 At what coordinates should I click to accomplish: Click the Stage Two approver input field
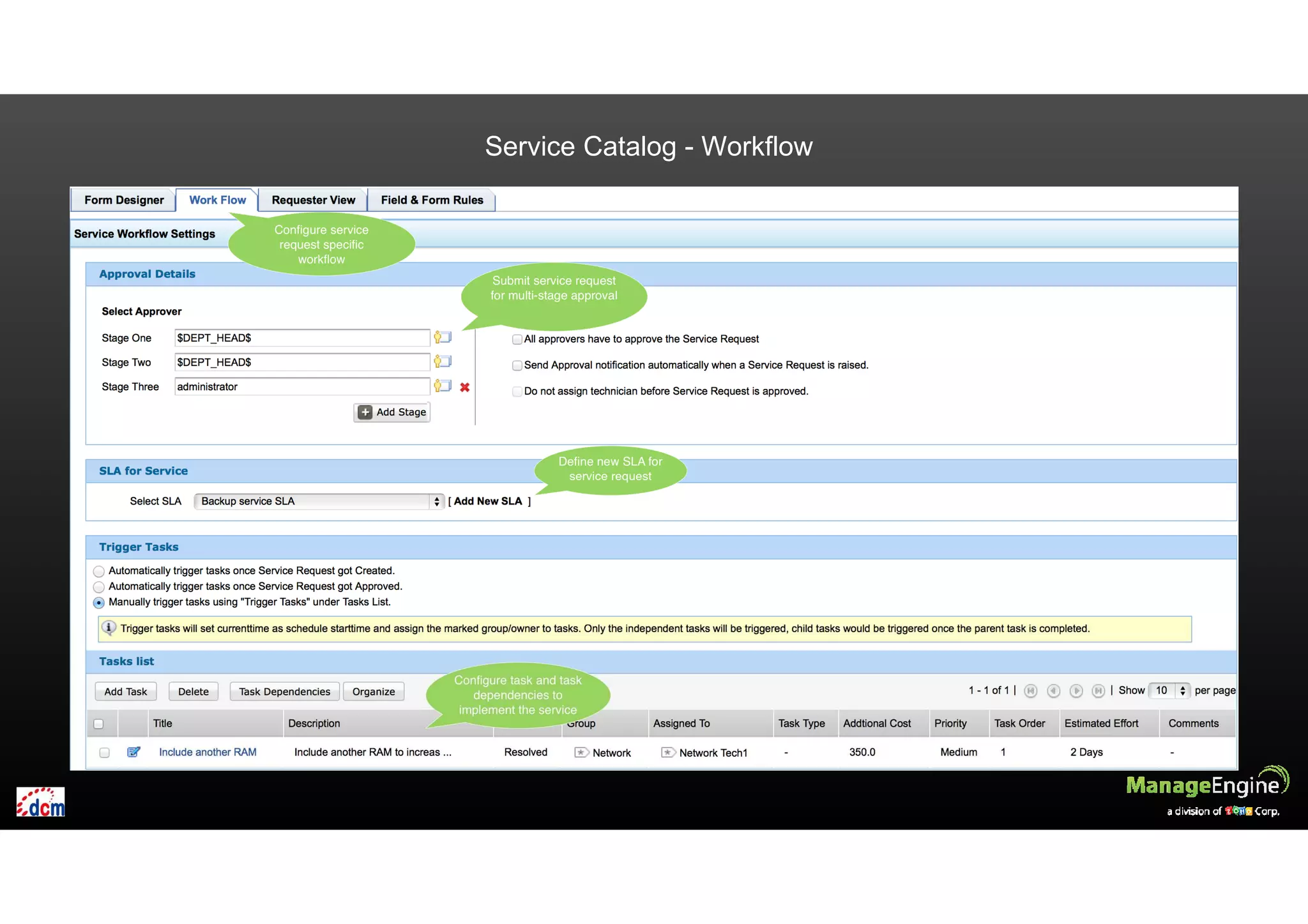point(302,362)
